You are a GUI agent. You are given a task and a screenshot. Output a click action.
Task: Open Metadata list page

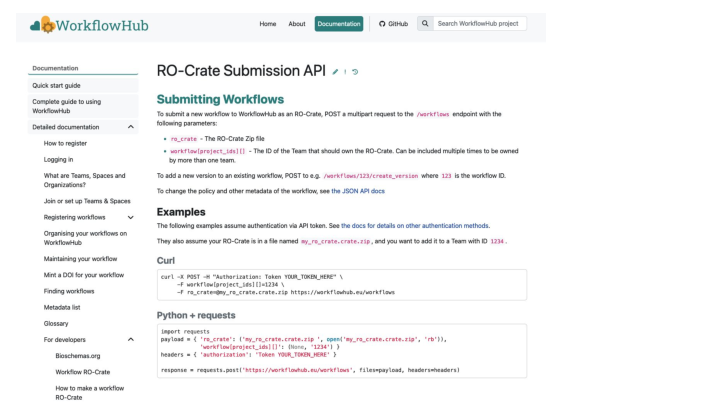(62, 307)
